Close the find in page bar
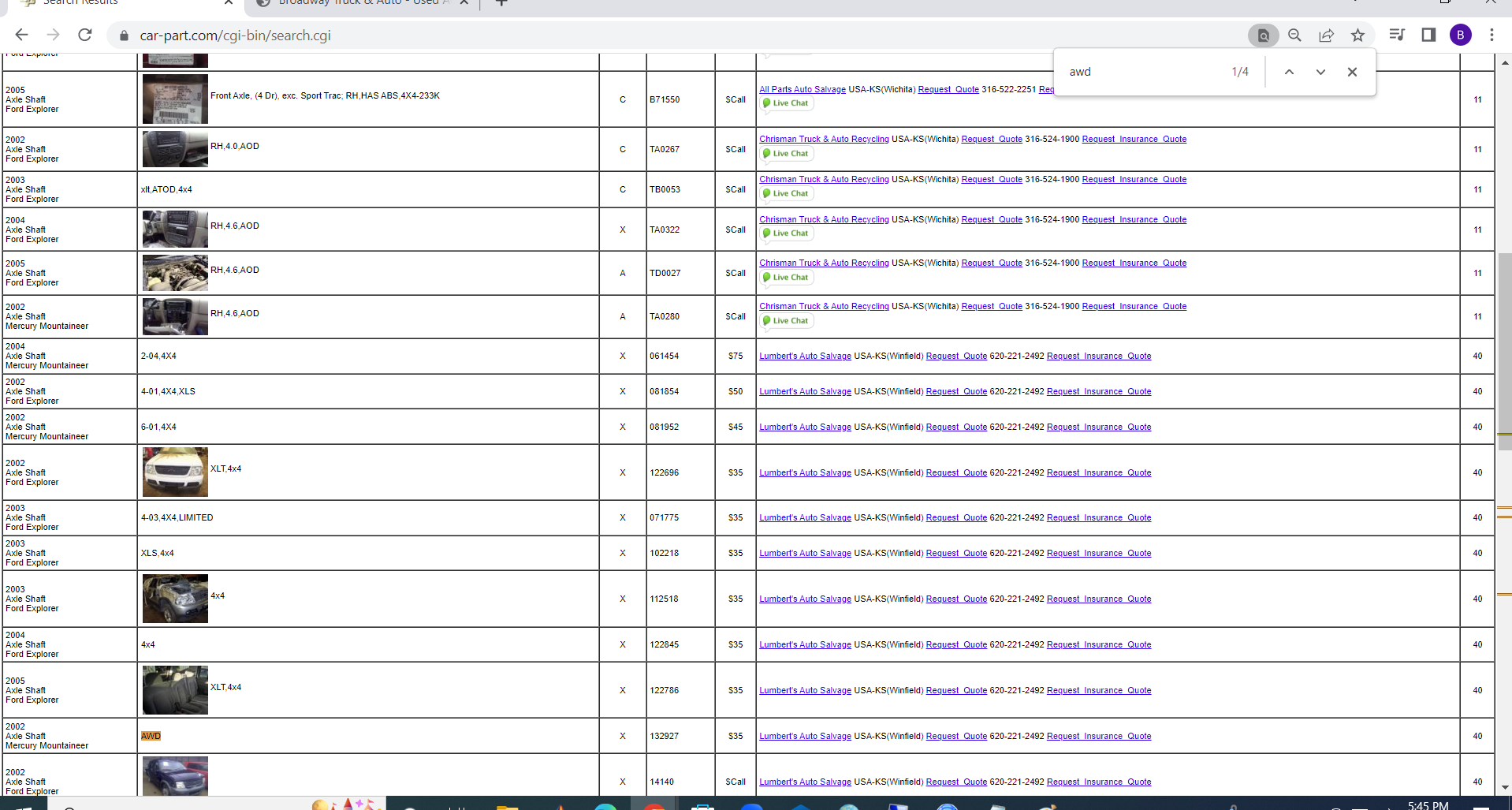 [x=1352, y=72]
